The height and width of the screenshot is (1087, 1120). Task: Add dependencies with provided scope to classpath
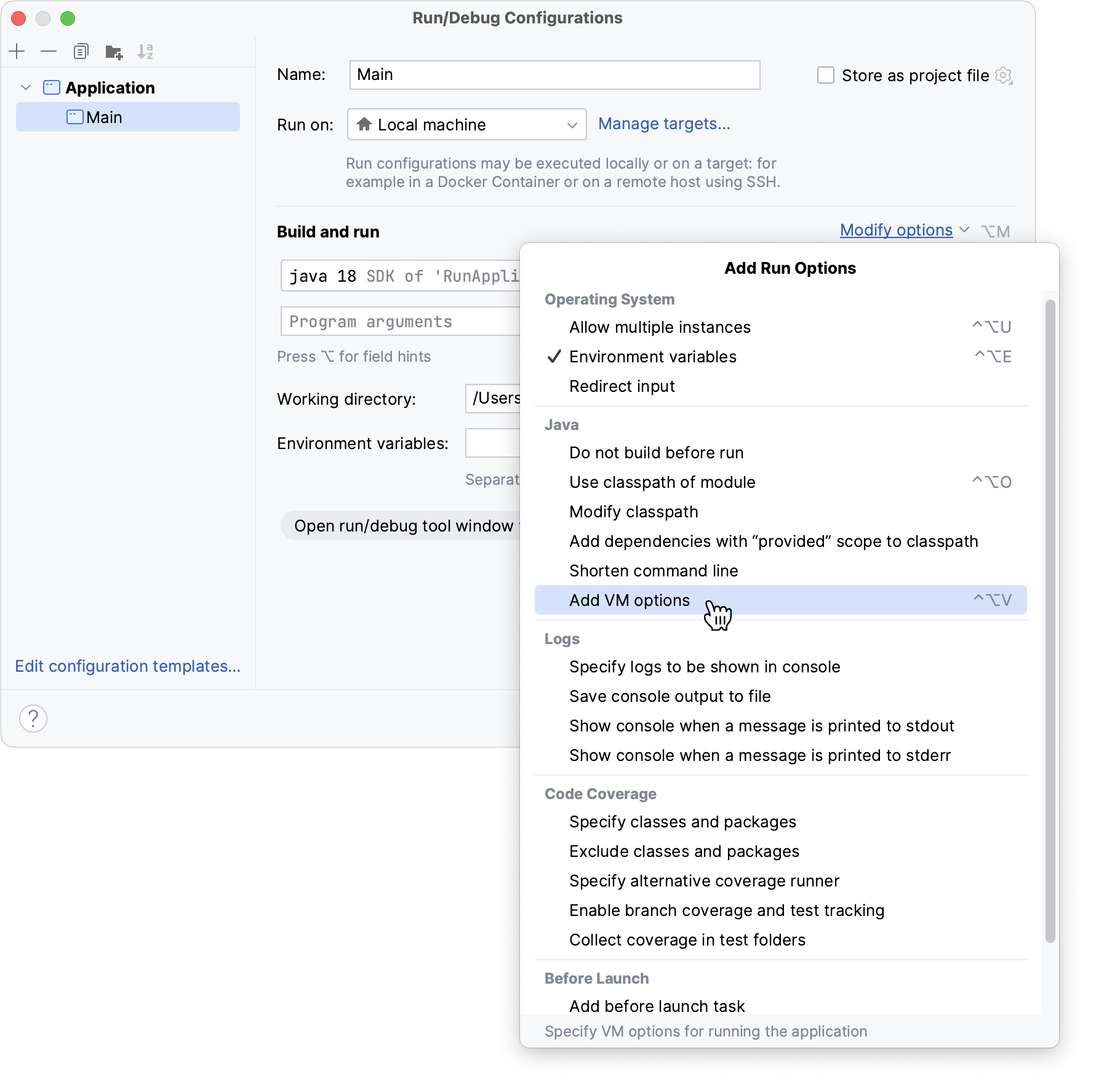(x=781, y=541)
